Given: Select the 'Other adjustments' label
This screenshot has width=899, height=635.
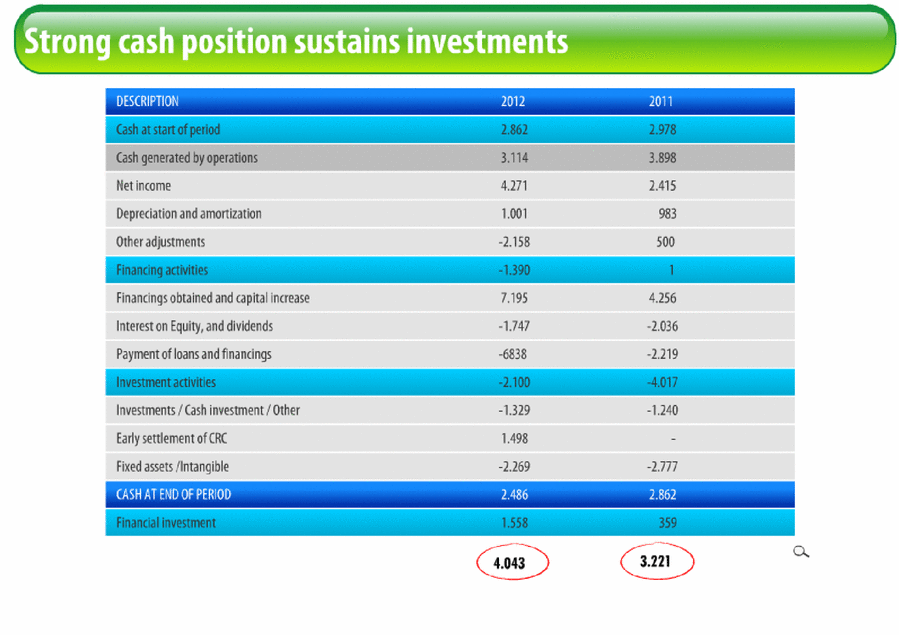Looking at the screenshot, I should click(161, 242).
